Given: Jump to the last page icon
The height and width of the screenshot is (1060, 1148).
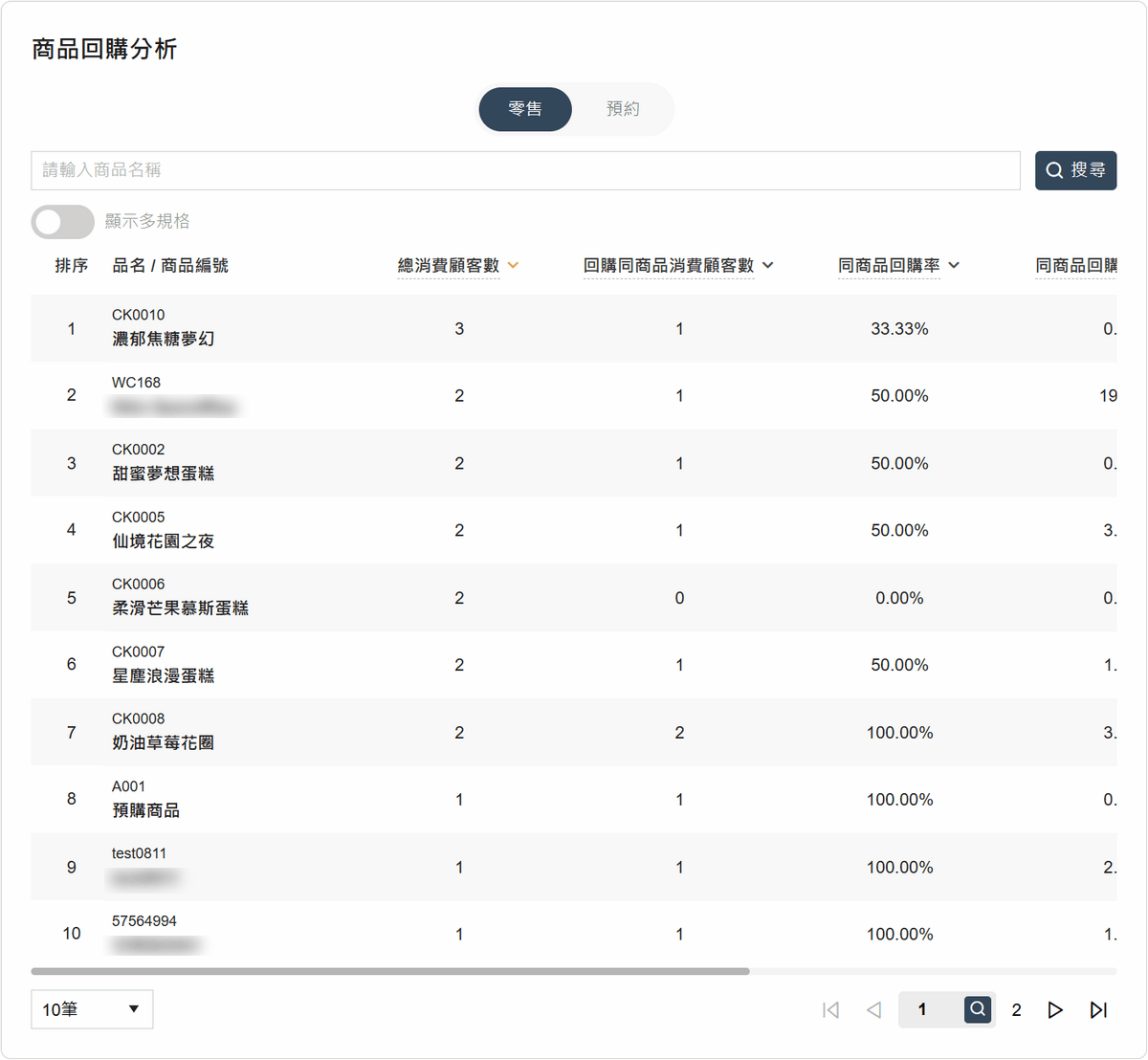Looking at the screenshot, I should [1098, 1010].
